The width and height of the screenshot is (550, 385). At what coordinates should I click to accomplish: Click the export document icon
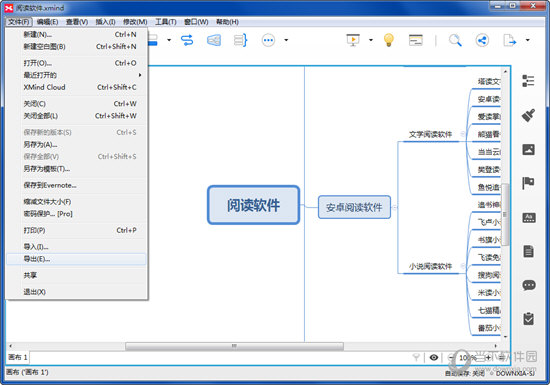click(x=509, y=40)
